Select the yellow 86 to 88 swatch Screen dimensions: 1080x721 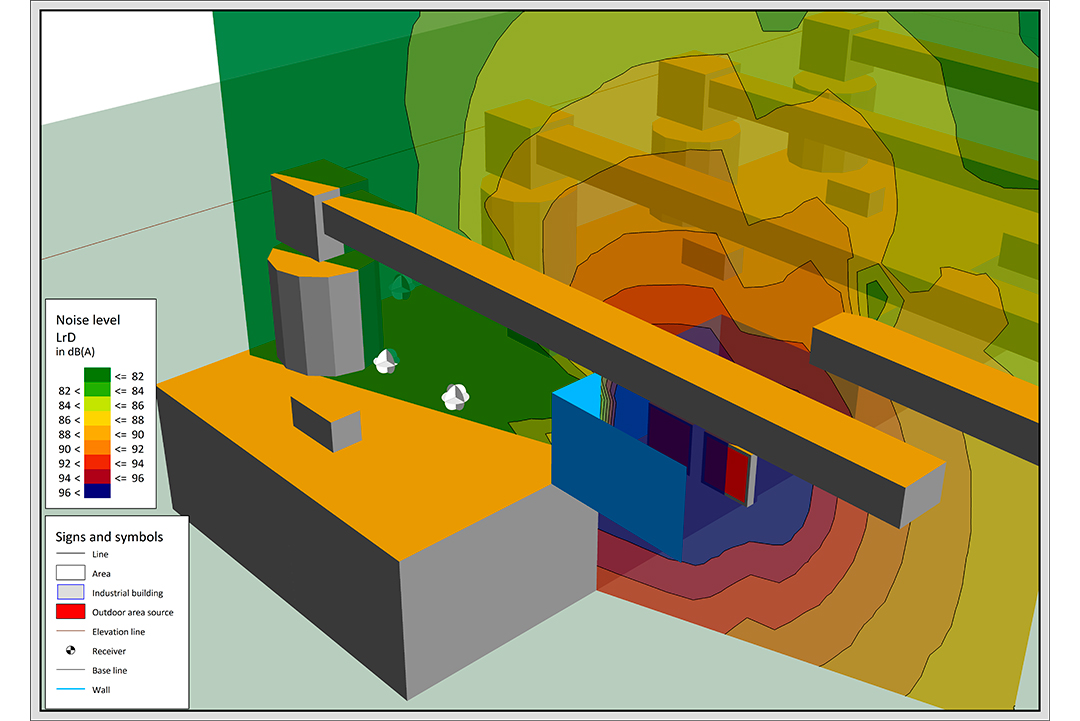click(x=97, y=419)
